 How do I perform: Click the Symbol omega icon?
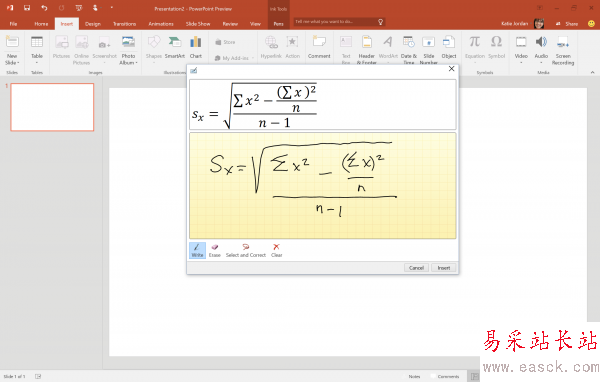497,42
